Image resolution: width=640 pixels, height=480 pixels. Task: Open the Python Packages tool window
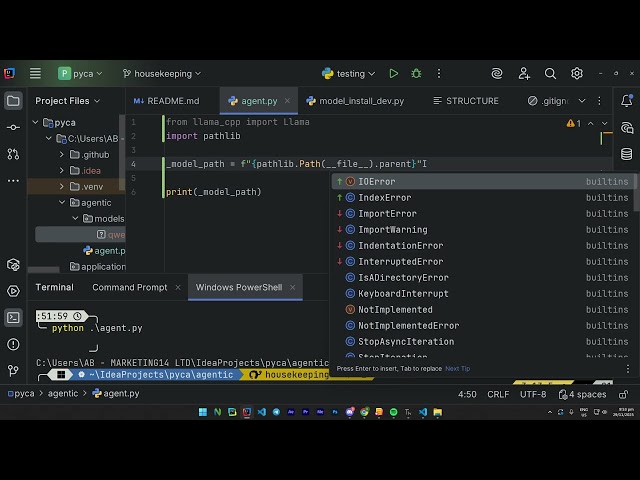pyautogui.click(x=13, y=265)
